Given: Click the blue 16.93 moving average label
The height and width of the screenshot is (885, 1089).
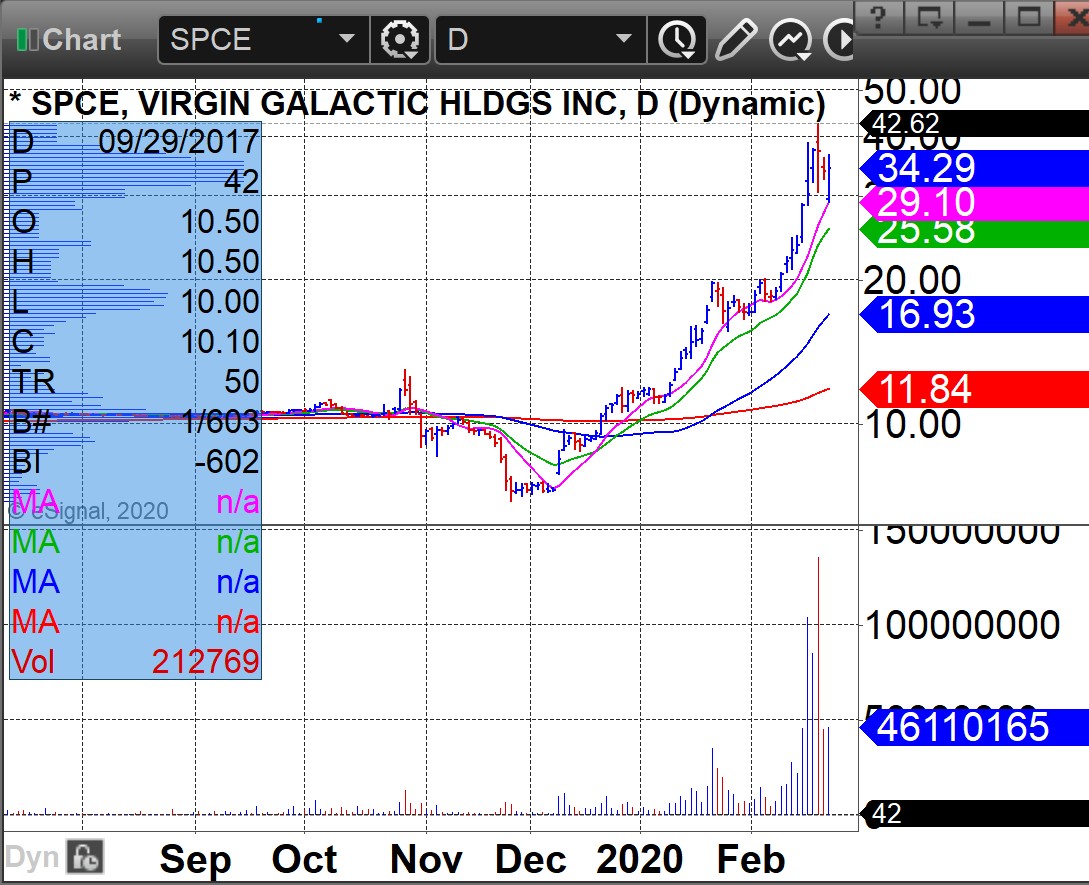Looking at the screenshot, I should tap(974, 314).
